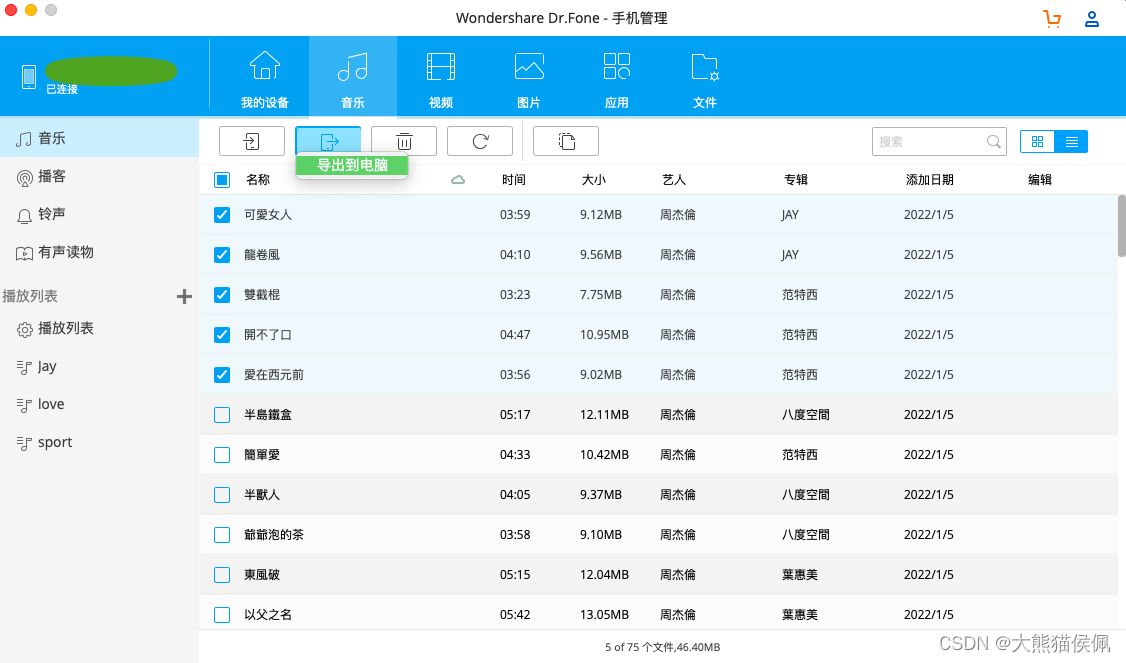This screenshot has height=663, width=1126.
Task: Switch to the 图片 tab
Action: (x=529, y=78)
